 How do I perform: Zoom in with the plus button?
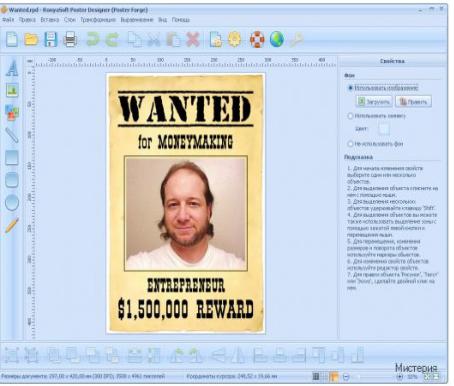click(399, 377)
